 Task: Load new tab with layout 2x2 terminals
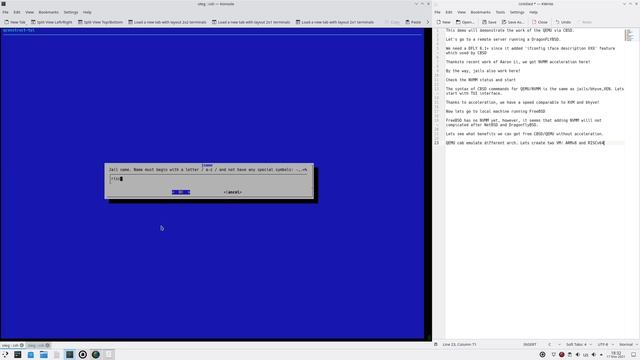tap(167, 22)
